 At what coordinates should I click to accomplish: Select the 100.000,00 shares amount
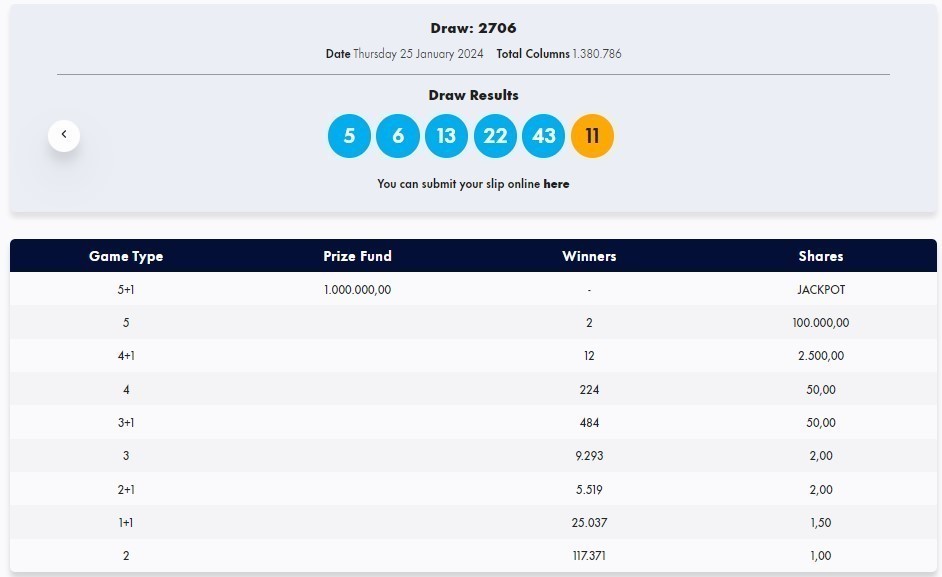point(820,323)
